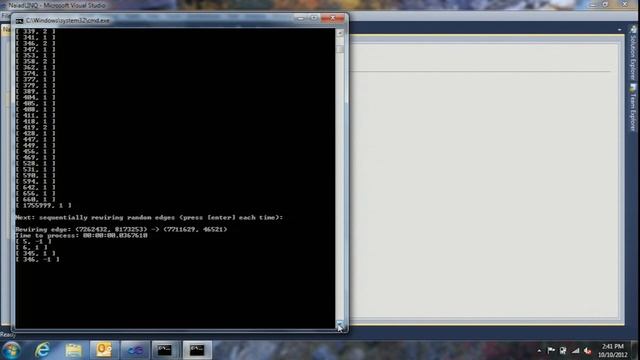Restore down the Visual Studio window

coord(606,4)
